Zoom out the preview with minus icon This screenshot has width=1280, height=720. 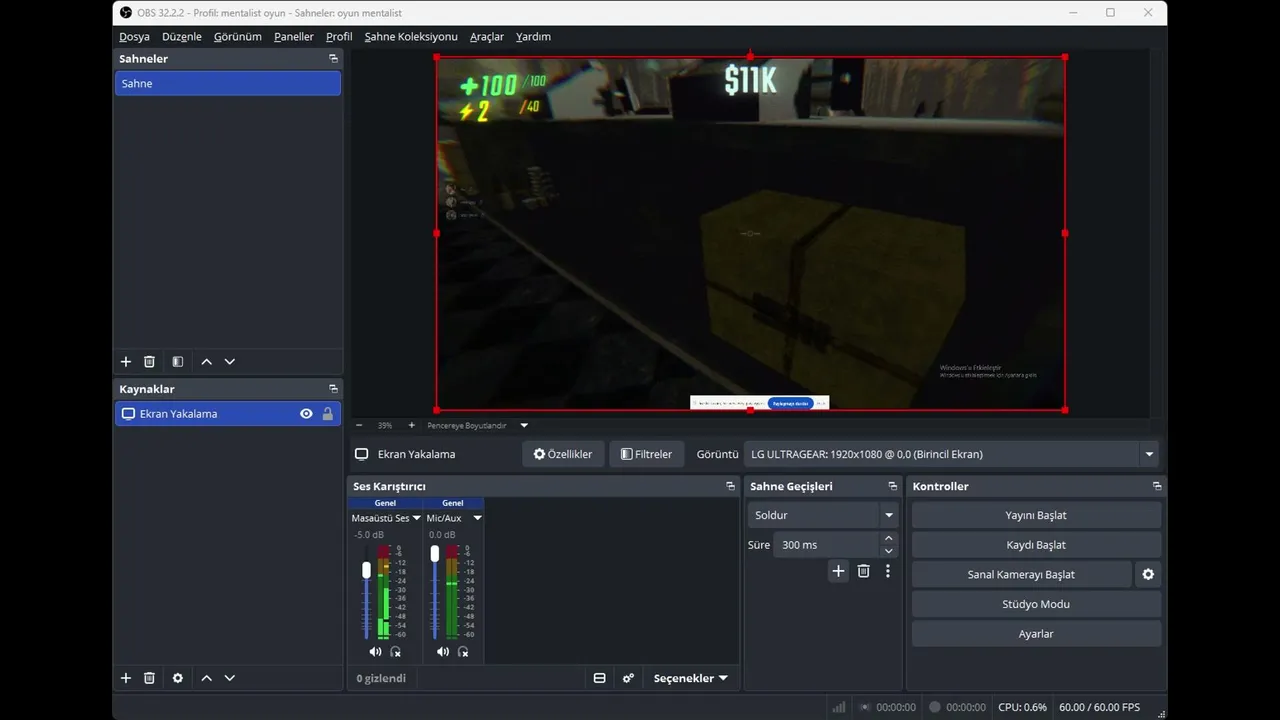coord(359,425)
